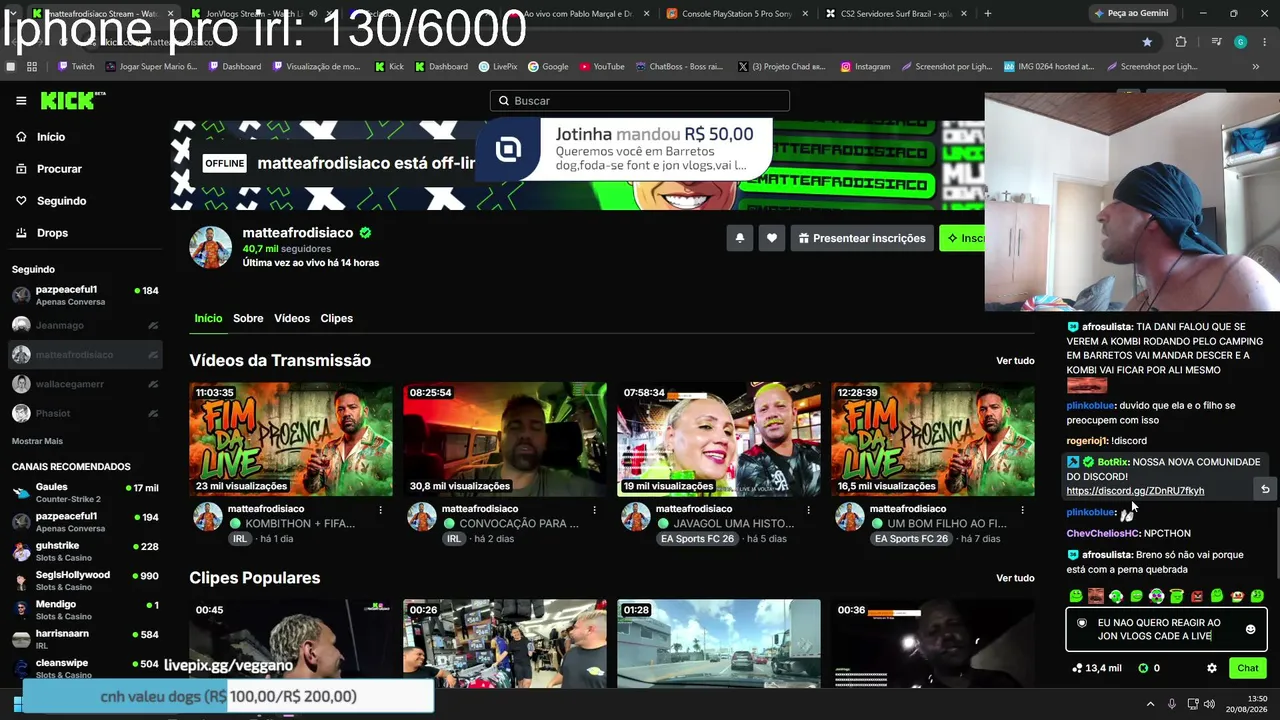Open harrisnaarn recommended channel
1280x720 pixels.
click(x=85, y=638)
